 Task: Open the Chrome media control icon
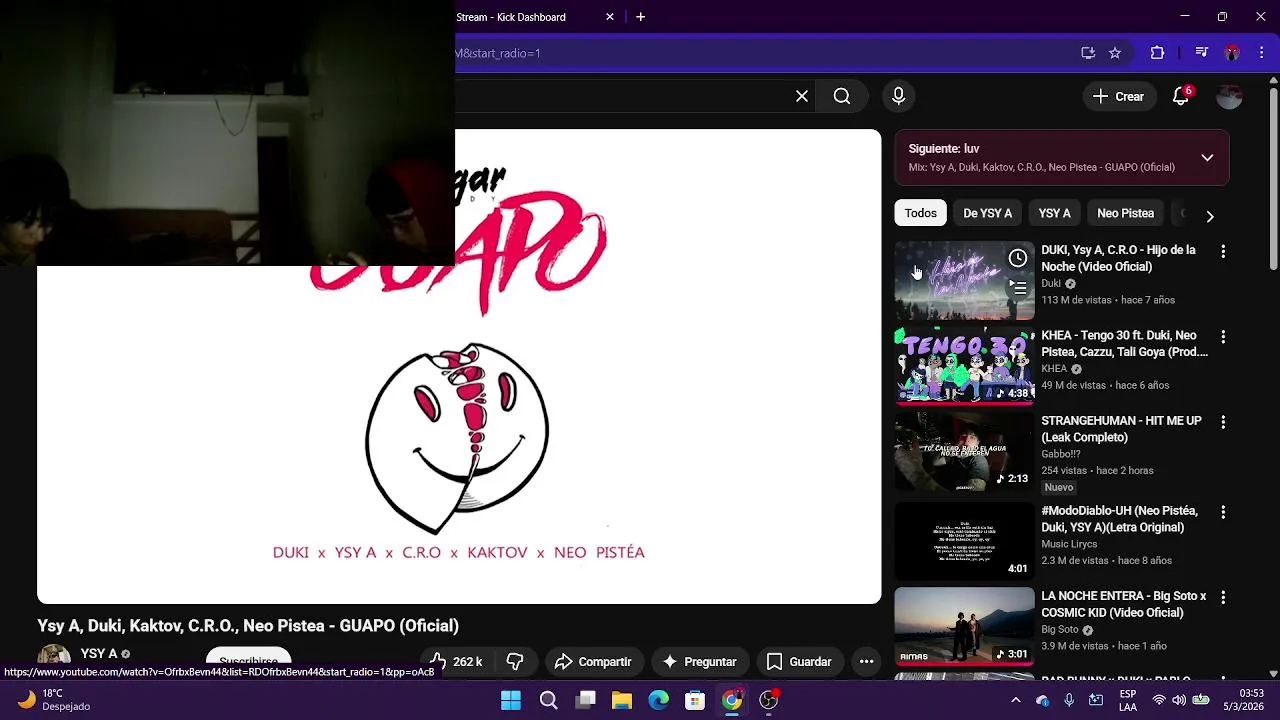click(x=1202, y=53)
